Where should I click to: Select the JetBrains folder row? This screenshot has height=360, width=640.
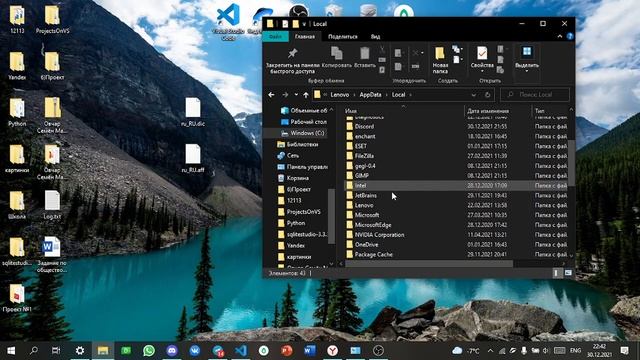[456, 196]
